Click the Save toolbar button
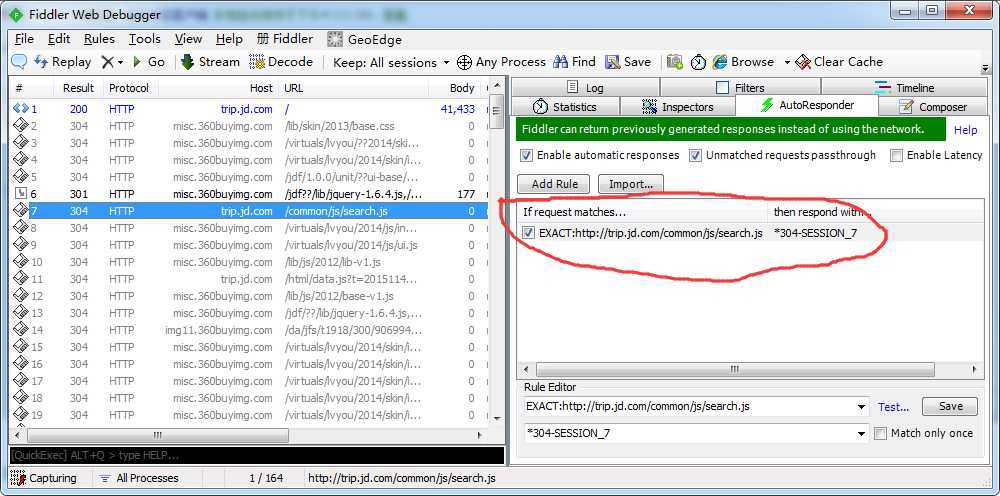The width and height of the screenshot is (1000, 496). click(x=628, y=62)
